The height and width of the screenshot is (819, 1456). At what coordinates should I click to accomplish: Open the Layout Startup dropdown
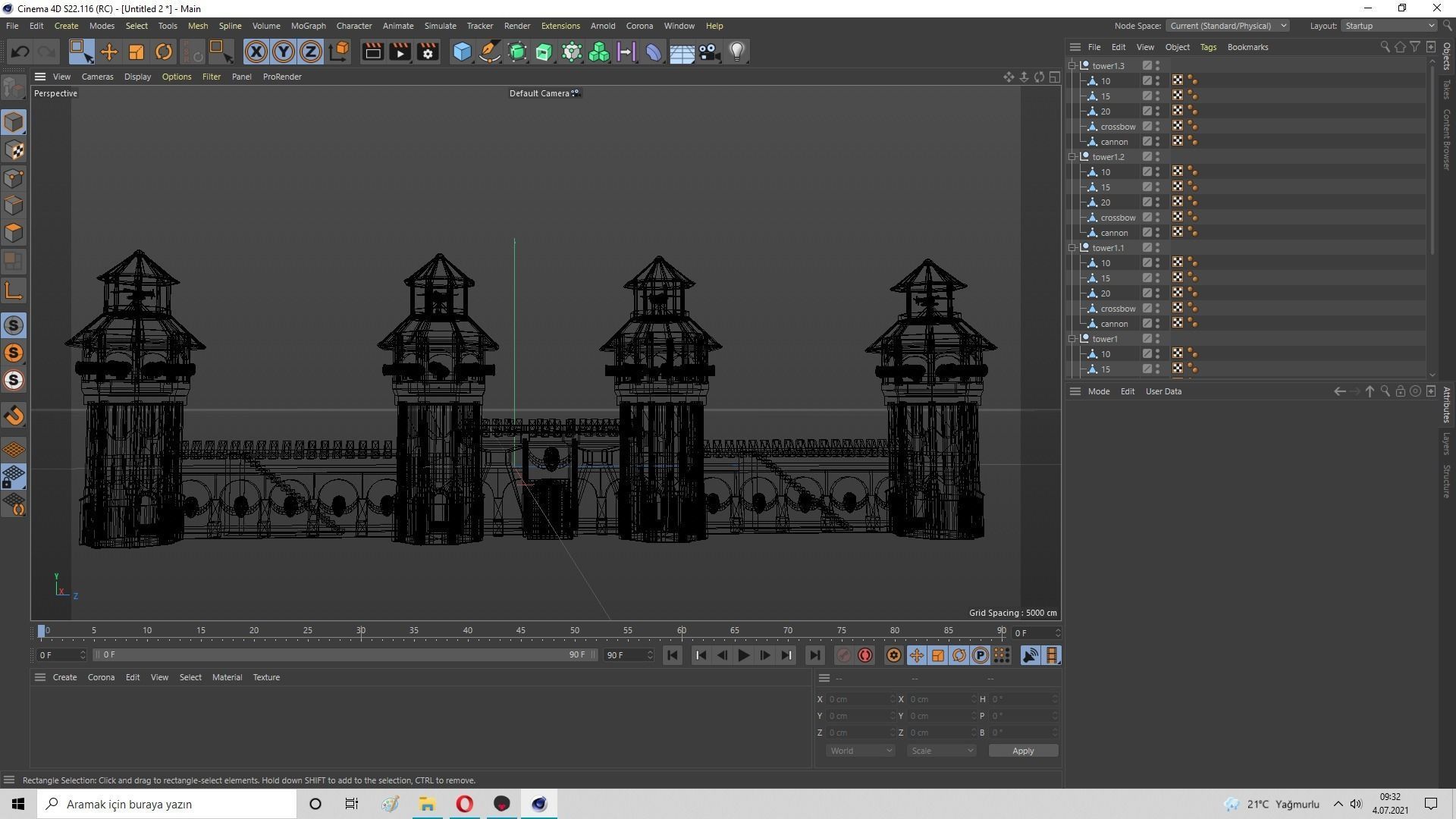tap(1389, 26)
